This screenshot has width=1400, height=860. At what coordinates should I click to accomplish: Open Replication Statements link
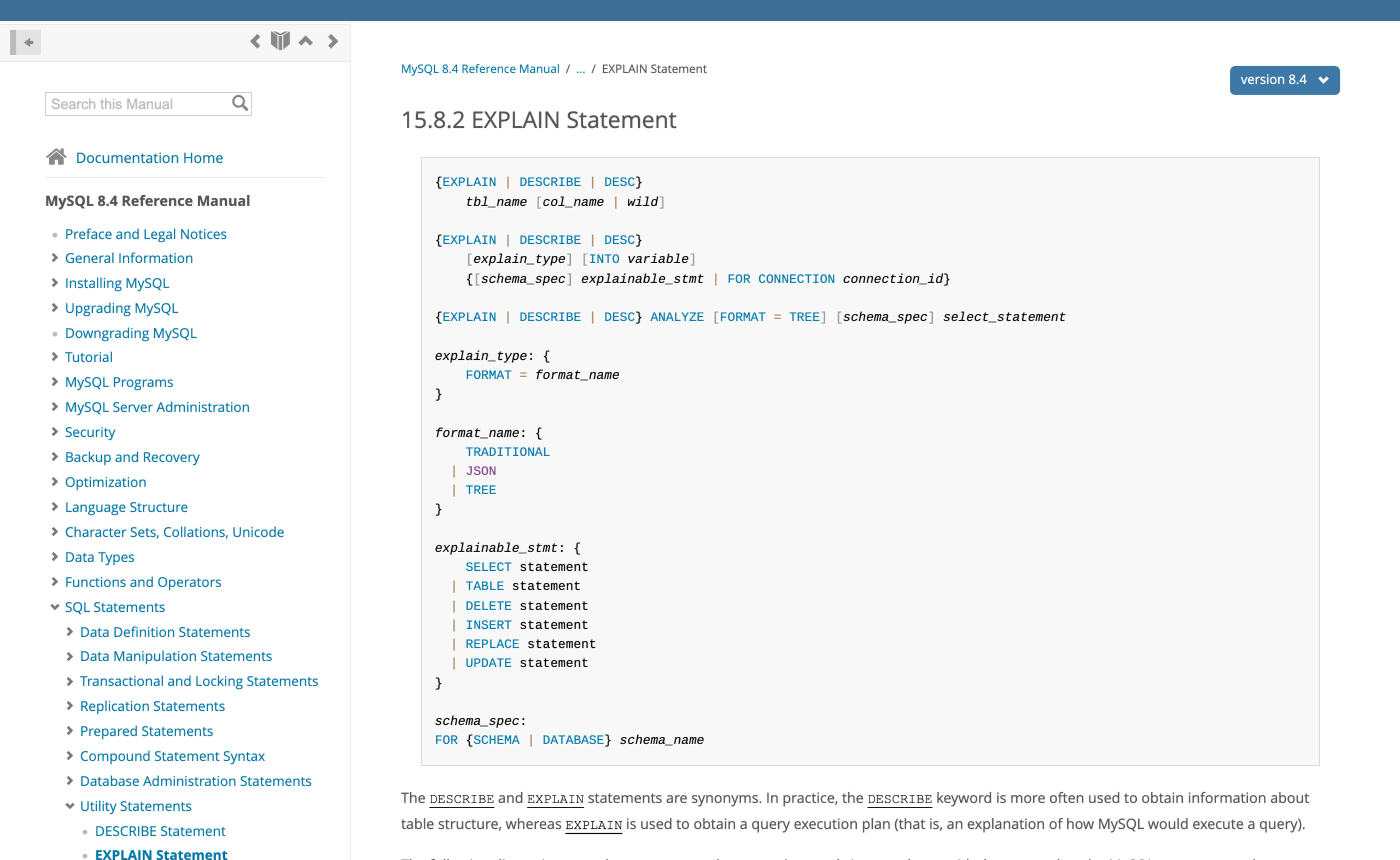click(152, 706)
